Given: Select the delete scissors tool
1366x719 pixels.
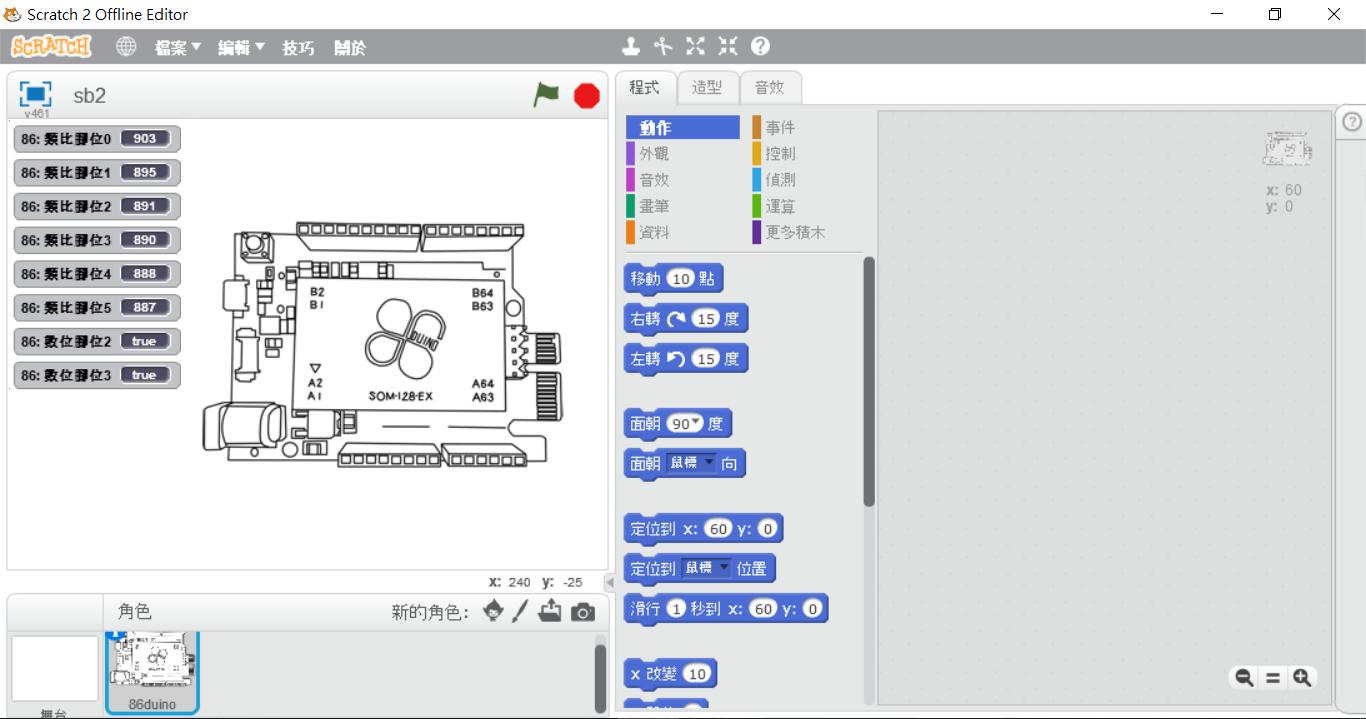Looking at the screenshot, I should pyautogui.click(x=663, y=46).
